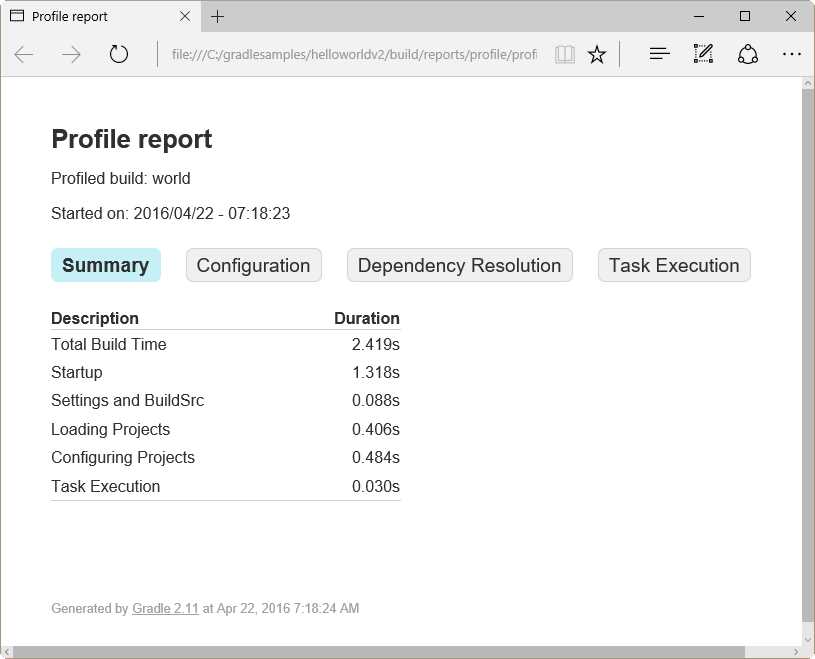
Task: View the Dependency Resolution section
Action: pos(459,265)
